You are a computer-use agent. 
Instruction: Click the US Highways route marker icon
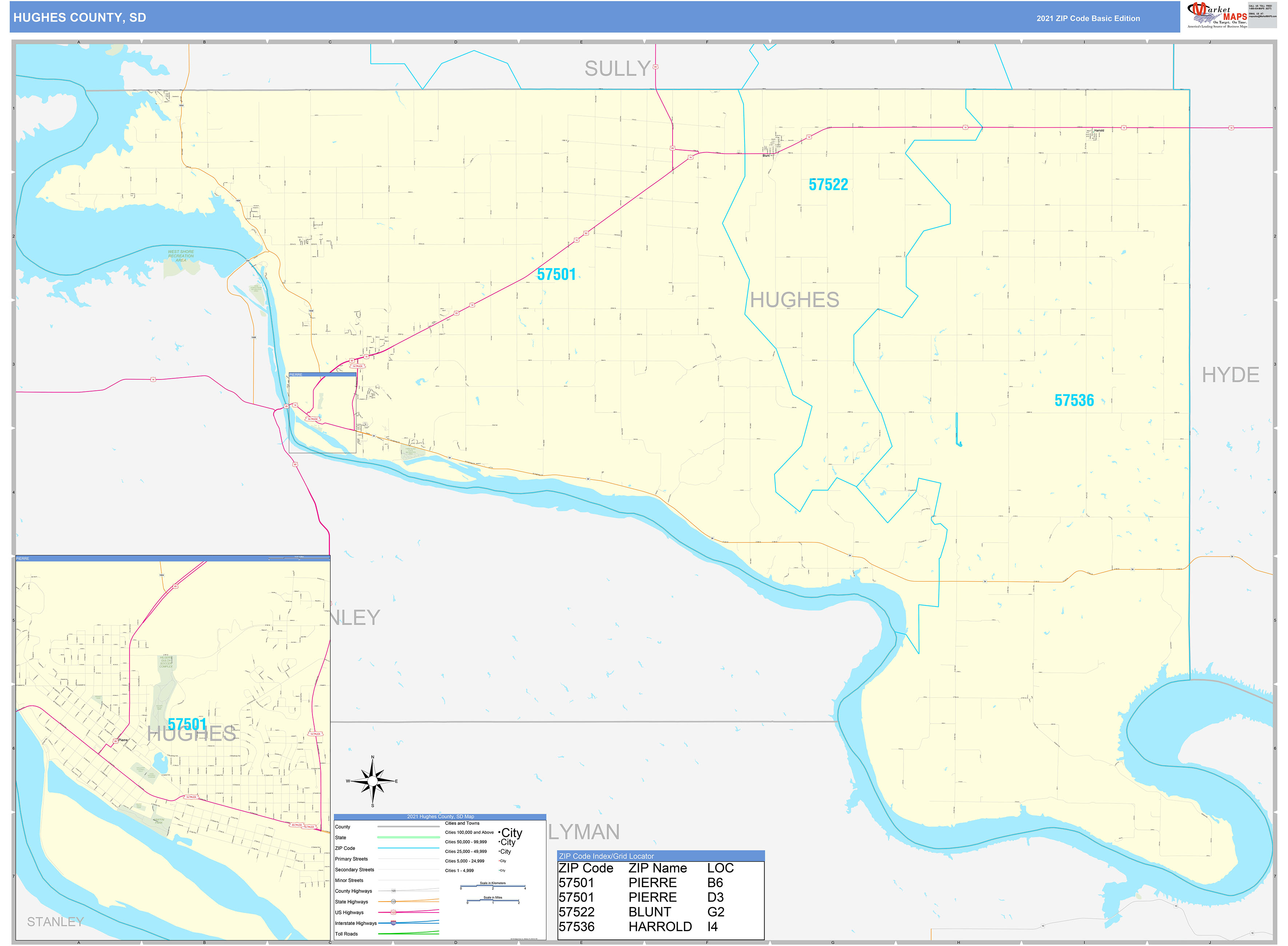(393, 912)
